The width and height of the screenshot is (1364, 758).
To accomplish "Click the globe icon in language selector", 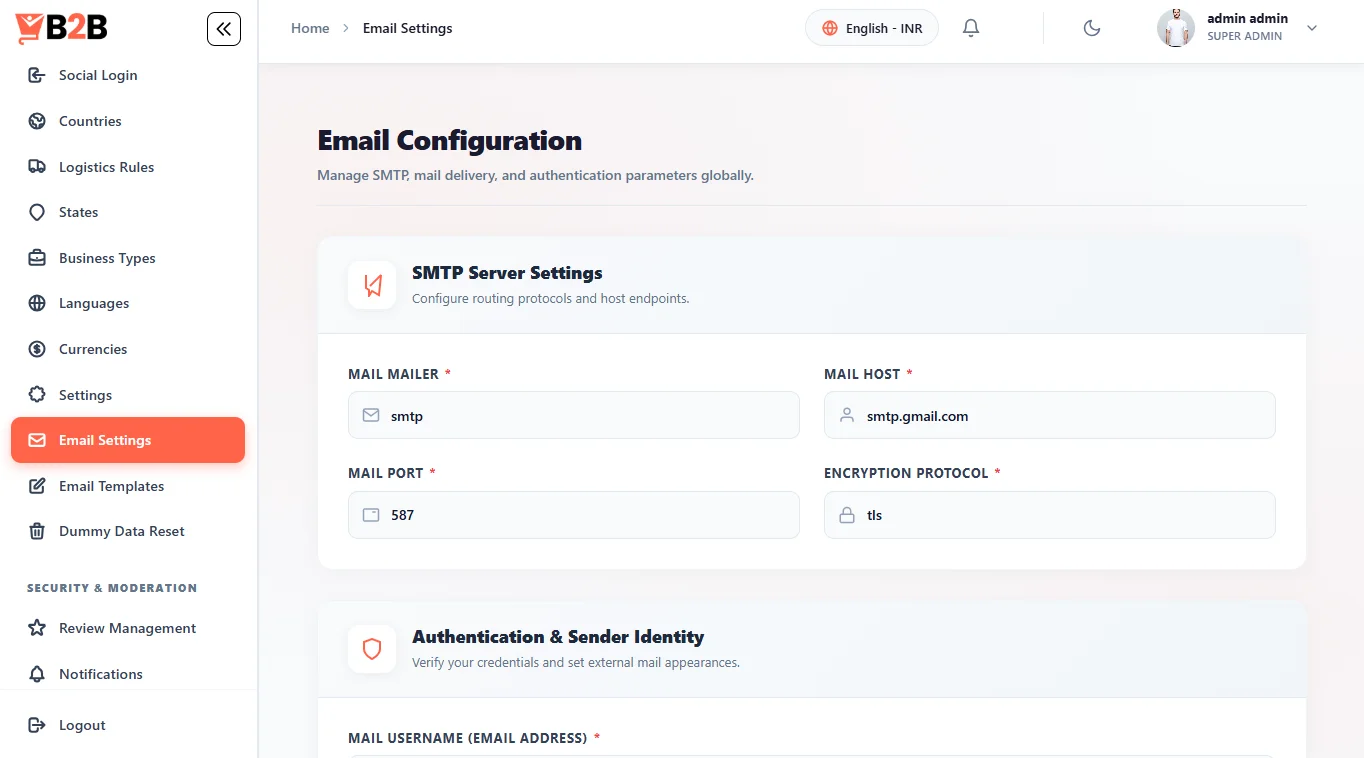I will (x=830, y=28).
